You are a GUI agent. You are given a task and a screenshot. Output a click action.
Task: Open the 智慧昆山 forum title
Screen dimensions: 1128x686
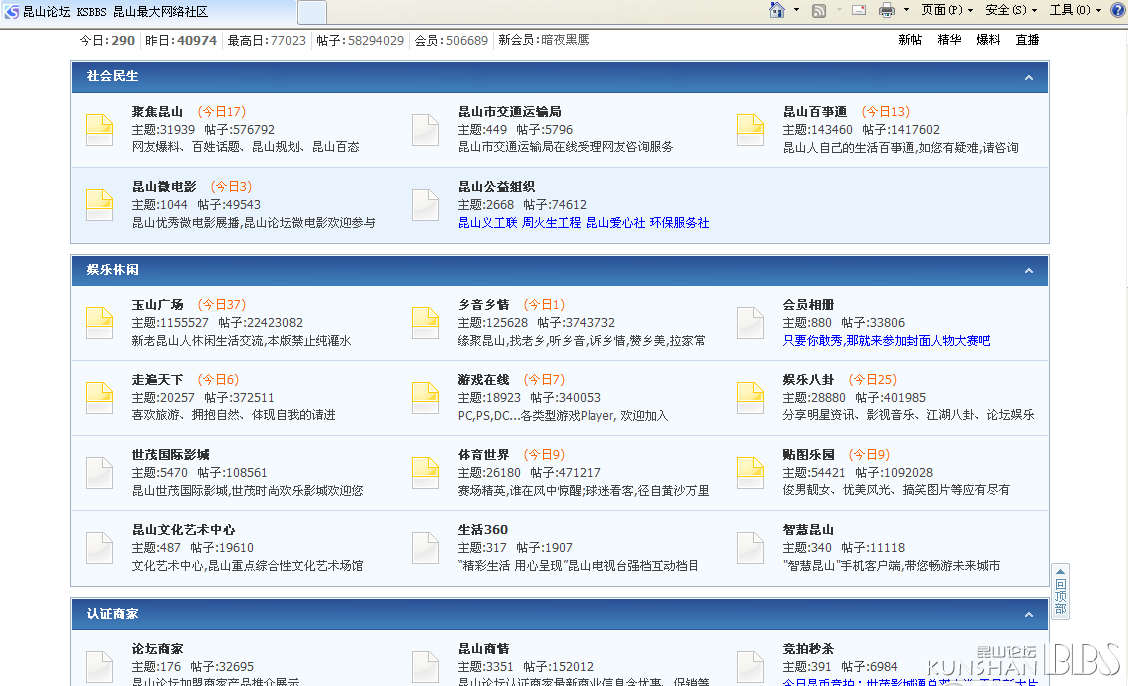pyautogui.click(x=809, y=530)
